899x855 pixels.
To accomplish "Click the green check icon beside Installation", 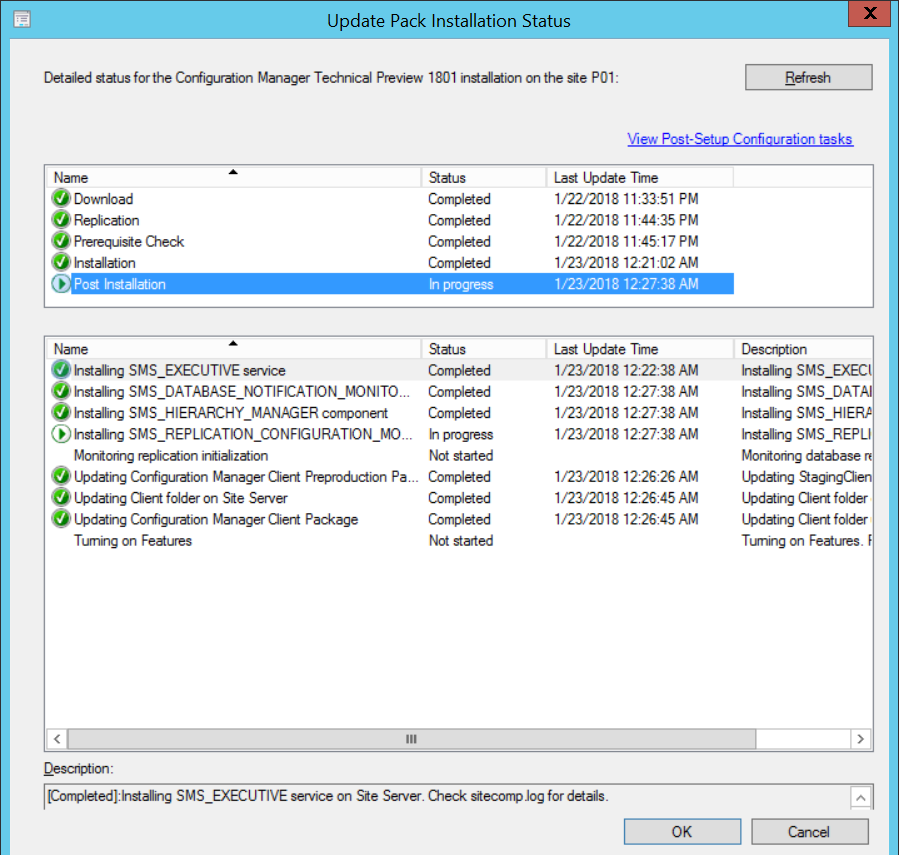I will [x=61, y=262].
